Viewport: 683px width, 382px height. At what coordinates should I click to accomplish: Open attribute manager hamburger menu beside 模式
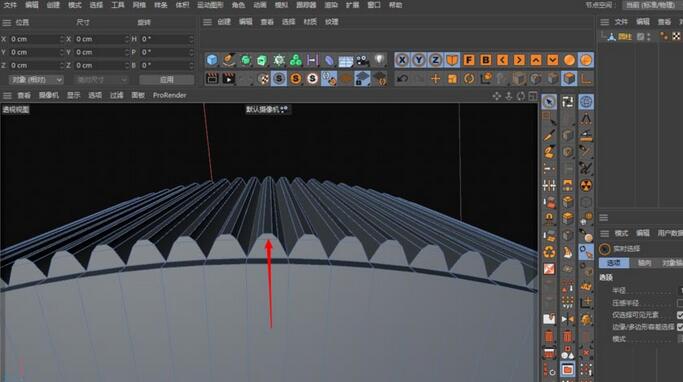tap(605, 233)
